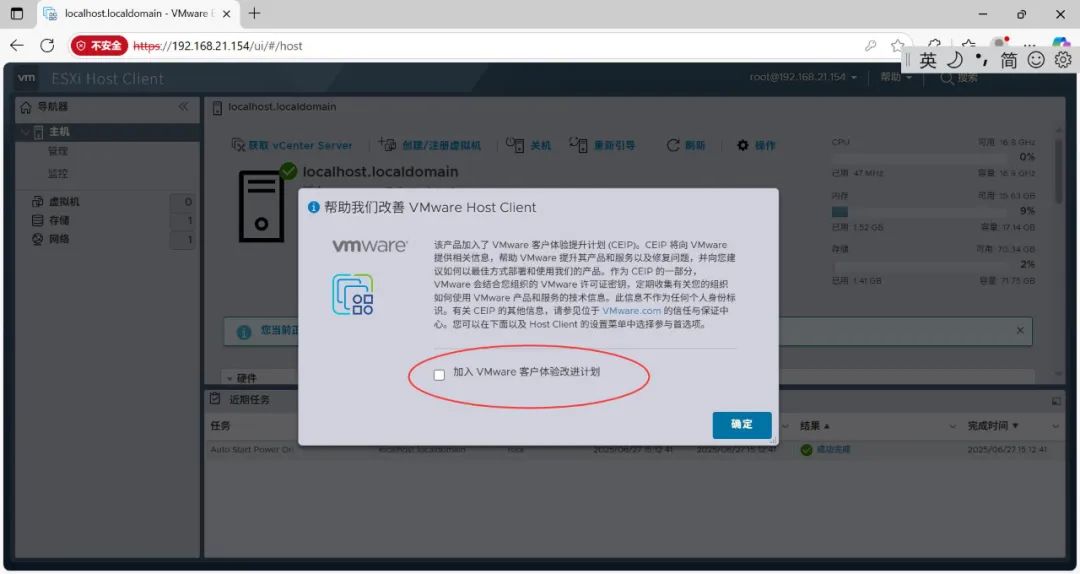The width and height of the screenshot is (1080, 574).
Task: Open the 操作 actions gear menu
Action: tap(756, 145)
